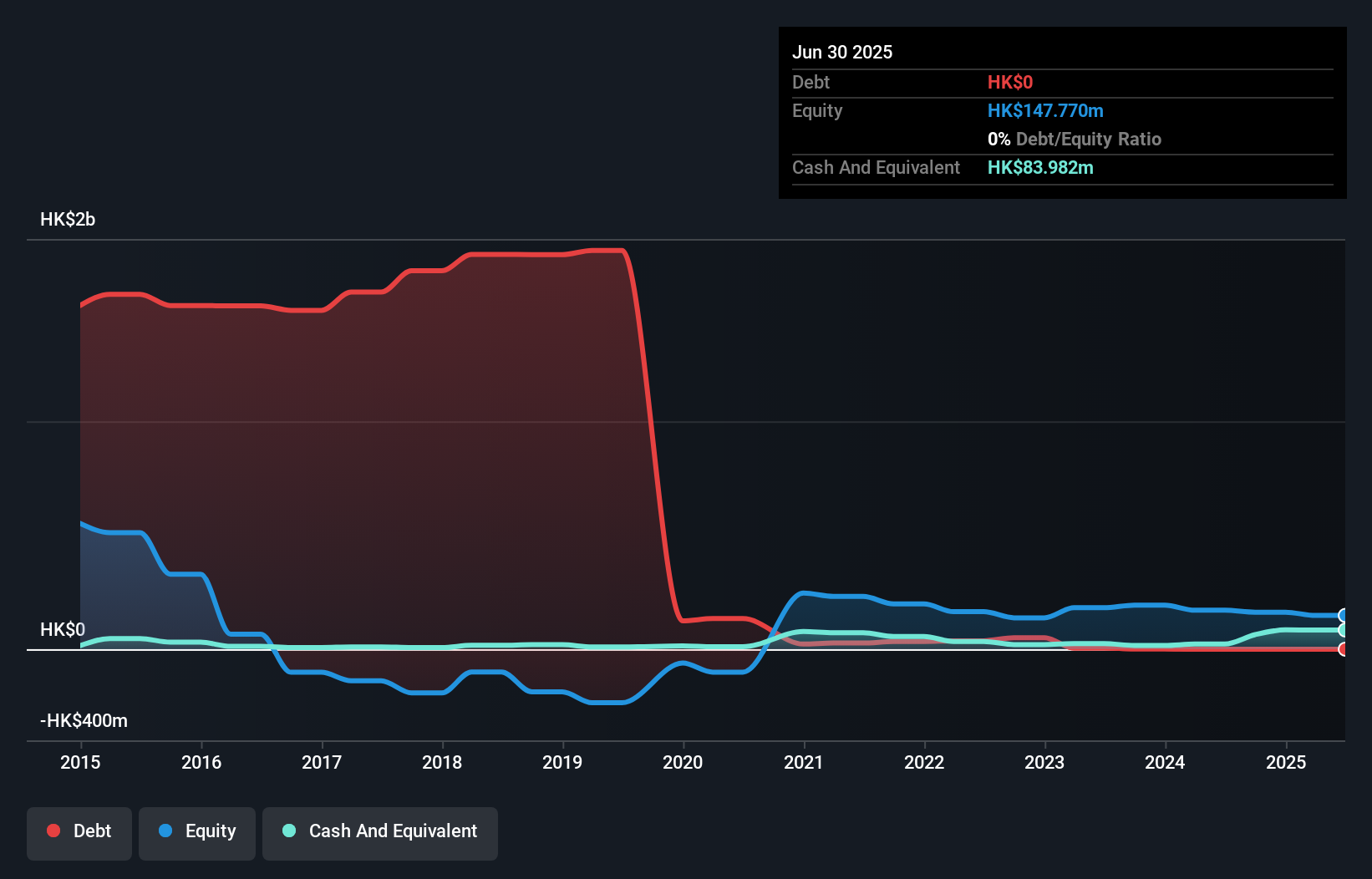Click the HK$147.770m Equity value
1372x879 pixels.
point(1045,110)
